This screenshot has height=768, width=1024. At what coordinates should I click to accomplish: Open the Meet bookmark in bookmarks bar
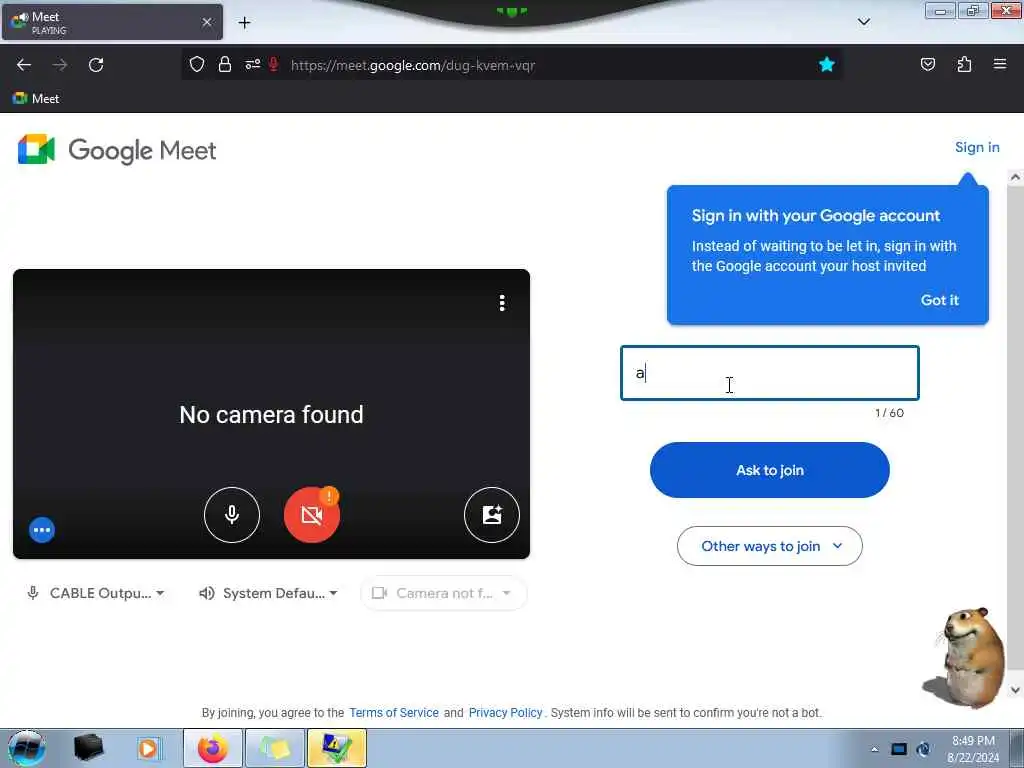[36, 99]
